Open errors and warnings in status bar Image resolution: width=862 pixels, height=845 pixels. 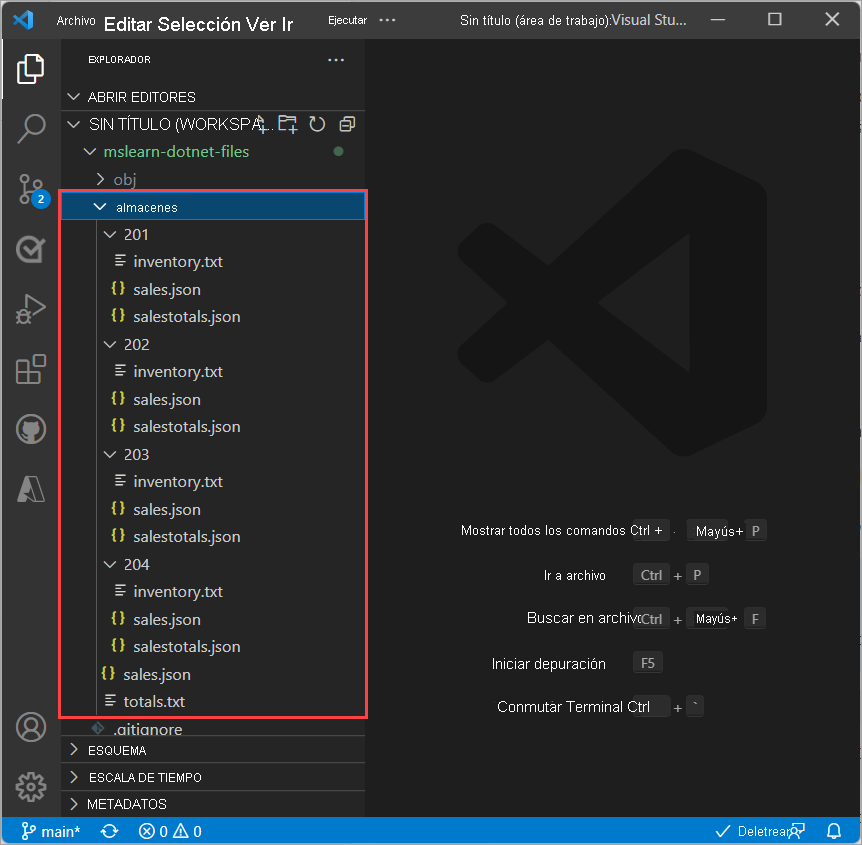[170, 831]
